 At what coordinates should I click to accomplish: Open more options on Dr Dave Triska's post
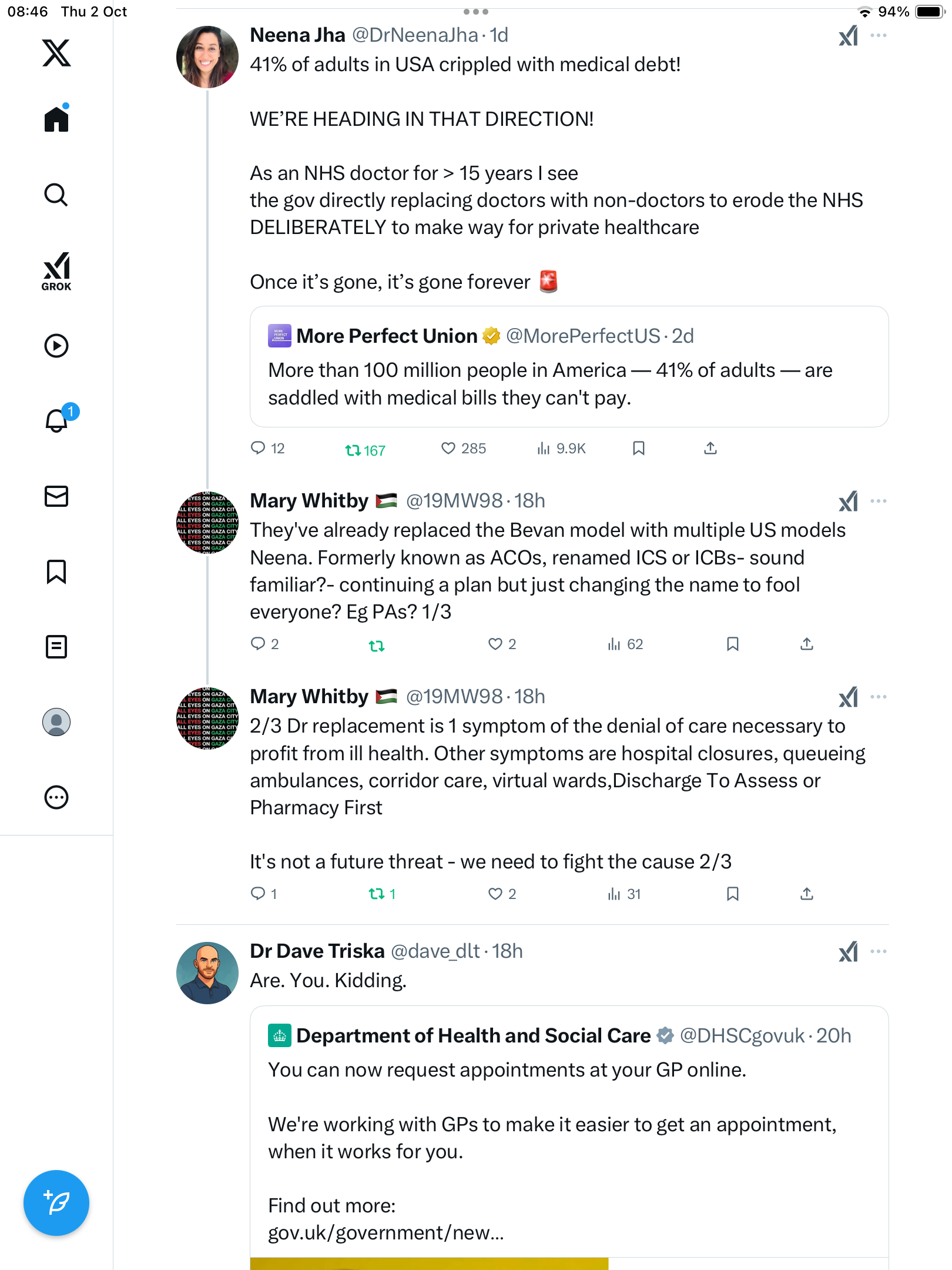pyautogui.click(x=879, y=951)
